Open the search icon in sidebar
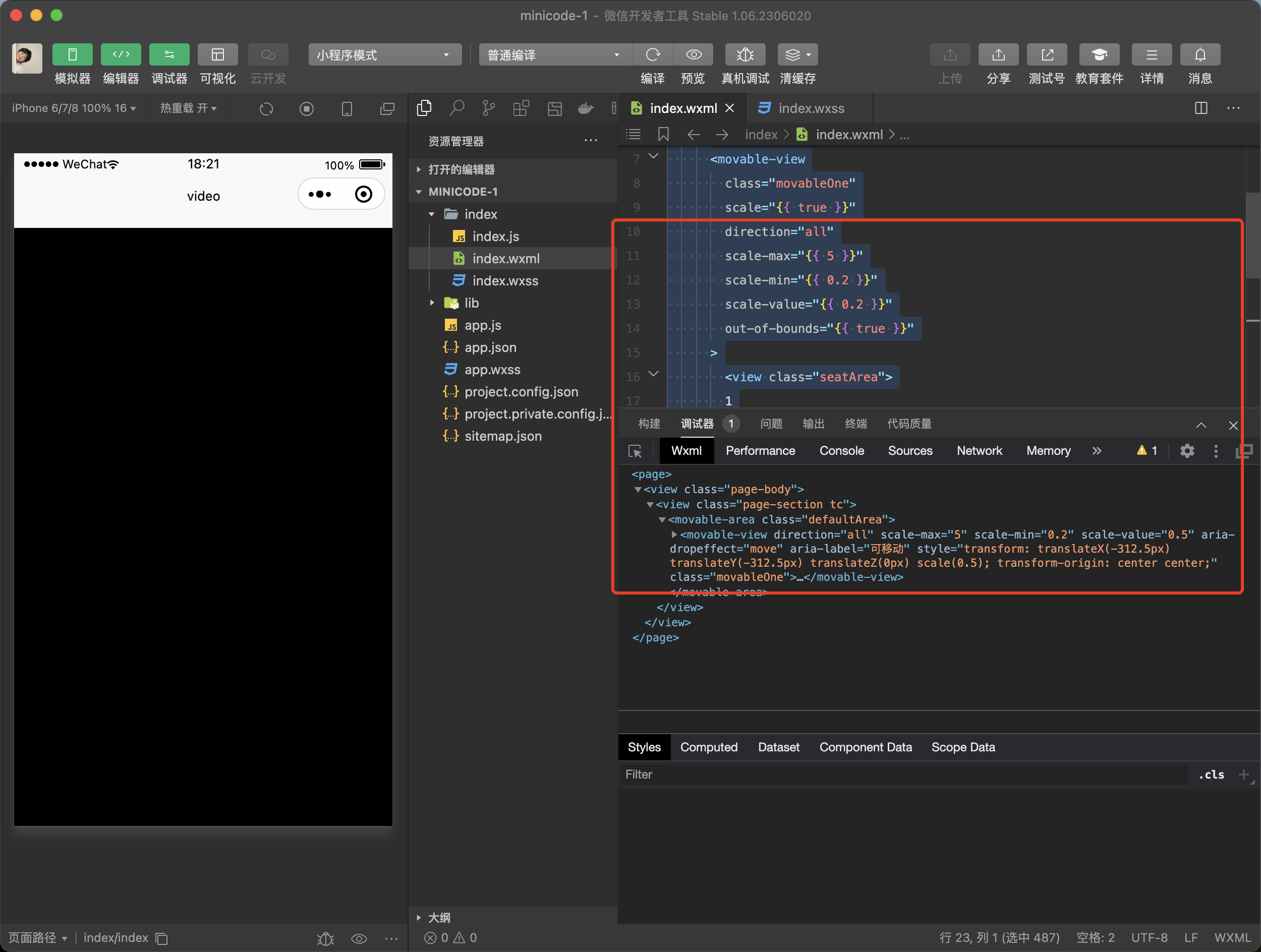 [x=456, y=108]
